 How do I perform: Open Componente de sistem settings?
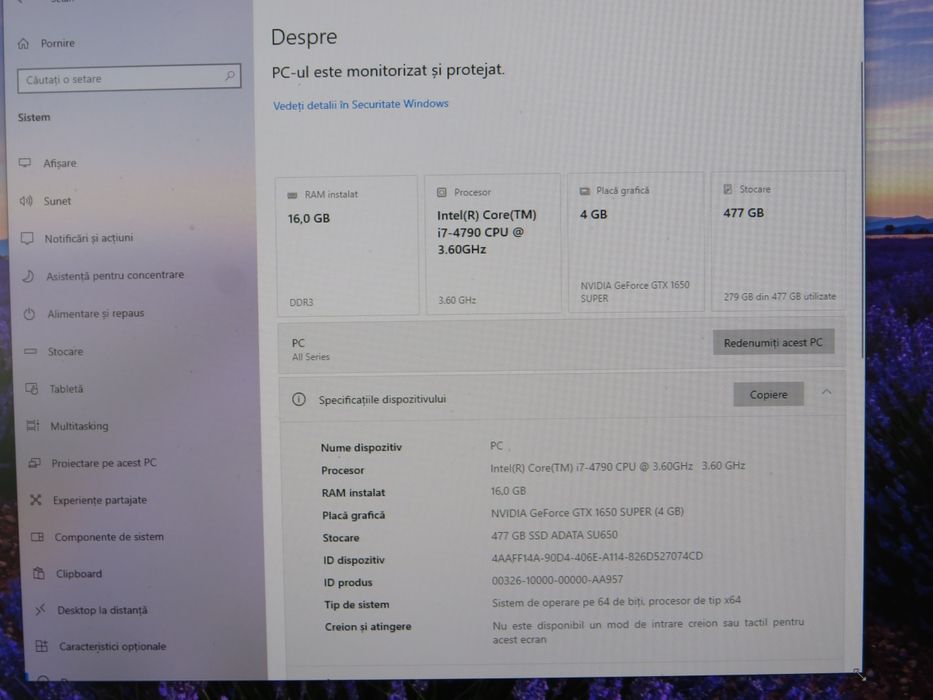tap(109, 537)
